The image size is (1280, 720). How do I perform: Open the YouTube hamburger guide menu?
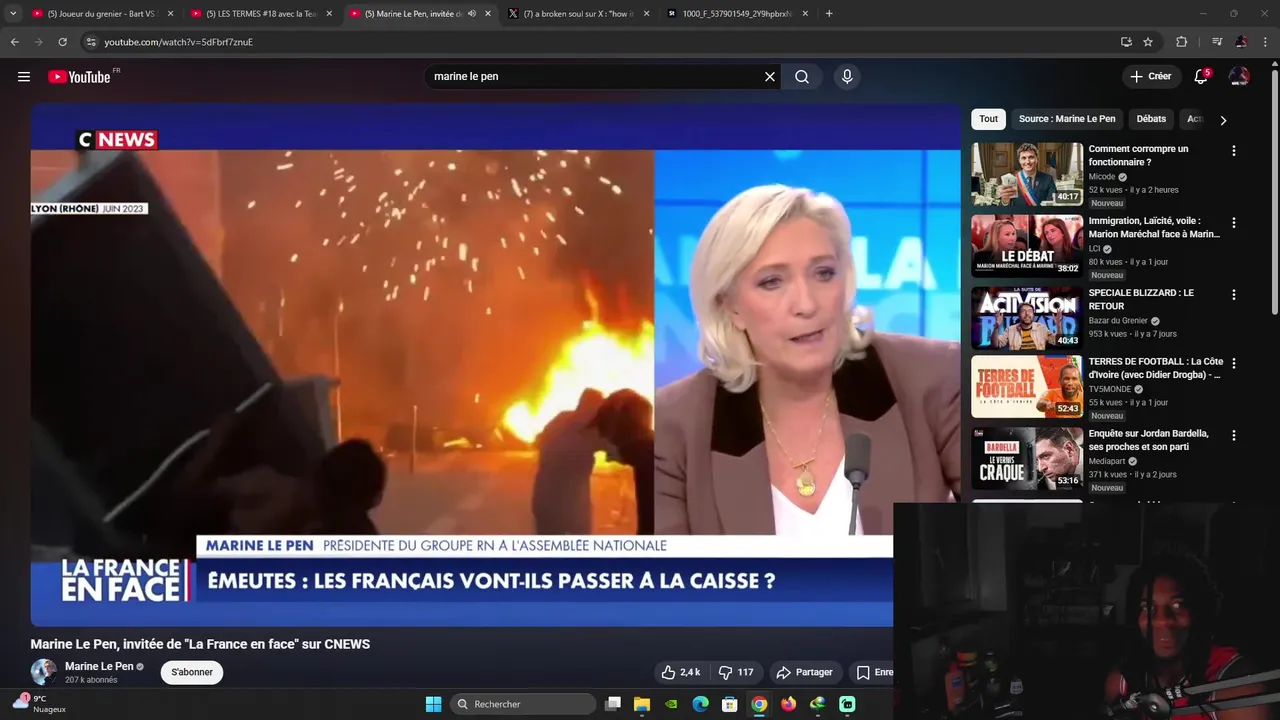(24, 77)
